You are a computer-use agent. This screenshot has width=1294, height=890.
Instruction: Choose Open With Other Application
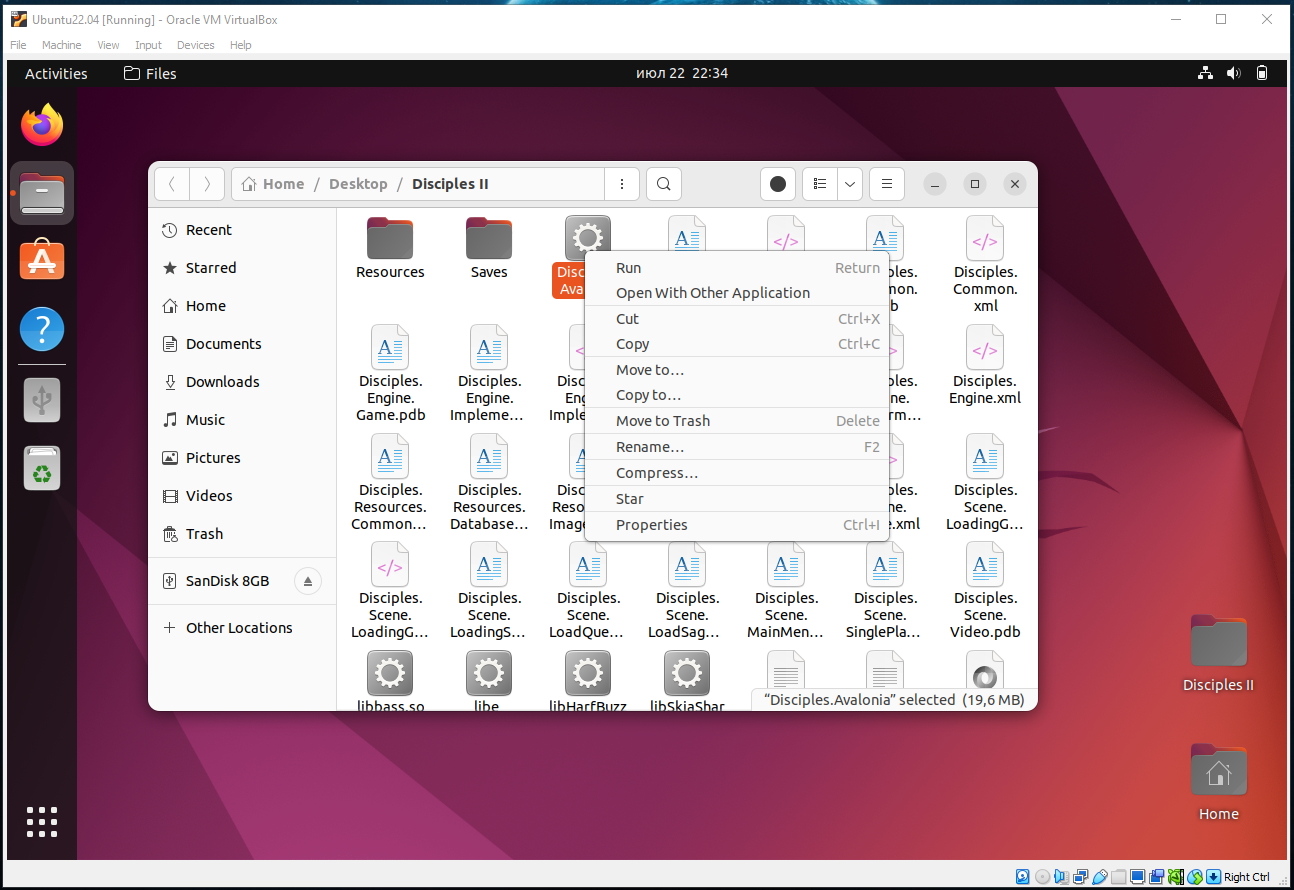(737, 293)
